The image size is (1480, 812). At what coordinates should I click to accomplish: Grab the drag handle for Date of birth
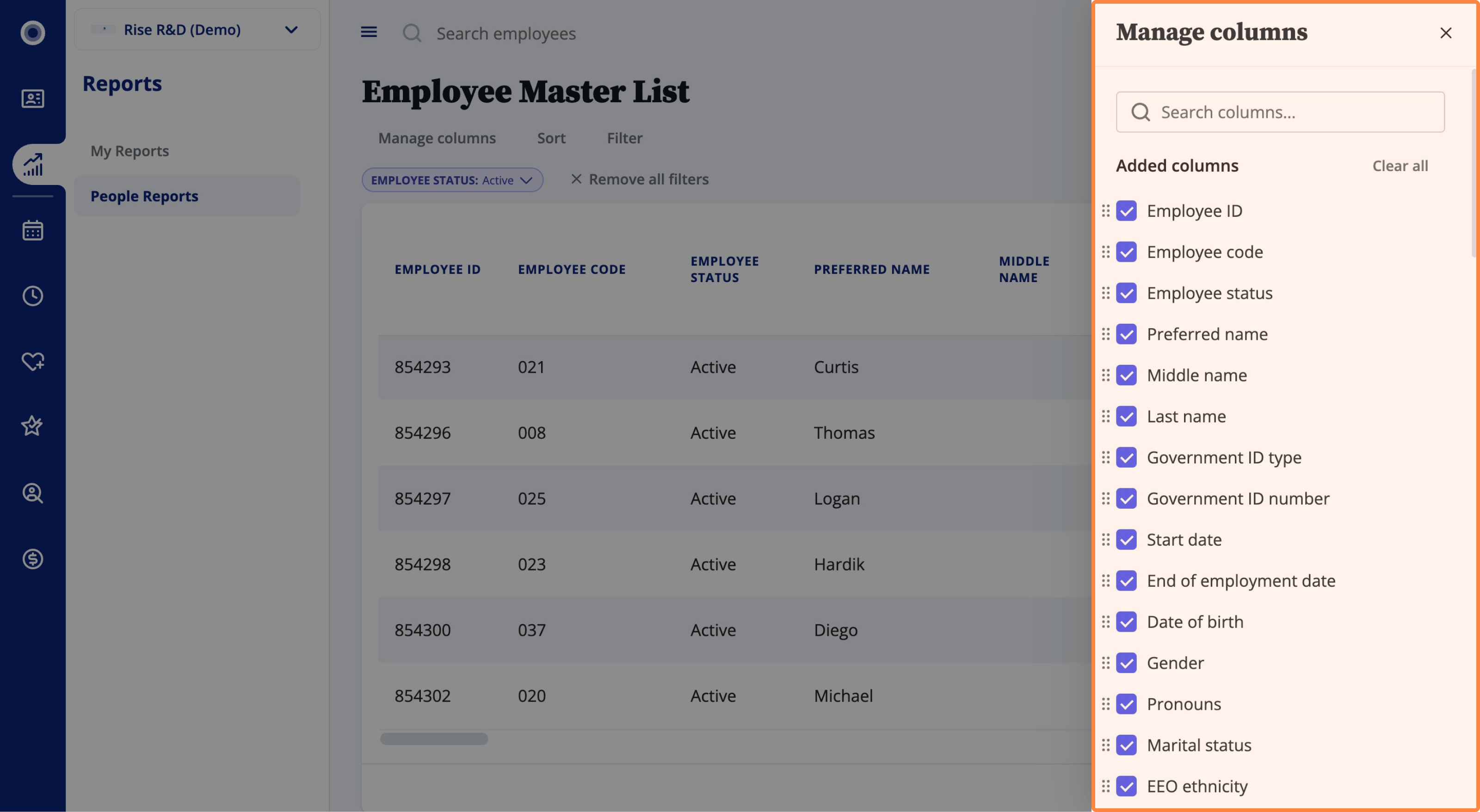[1105, 621]
